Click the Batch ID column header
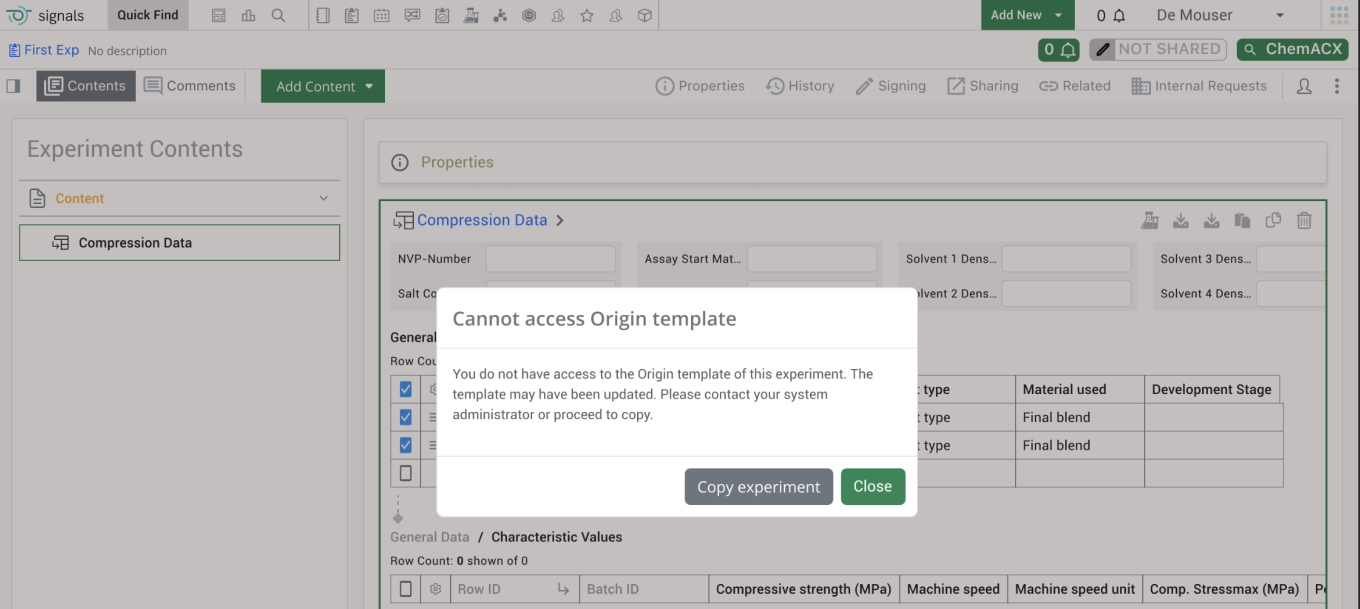Image resolution: width=1360 pixels, height=609 pixels. click(x=644, y=589)
